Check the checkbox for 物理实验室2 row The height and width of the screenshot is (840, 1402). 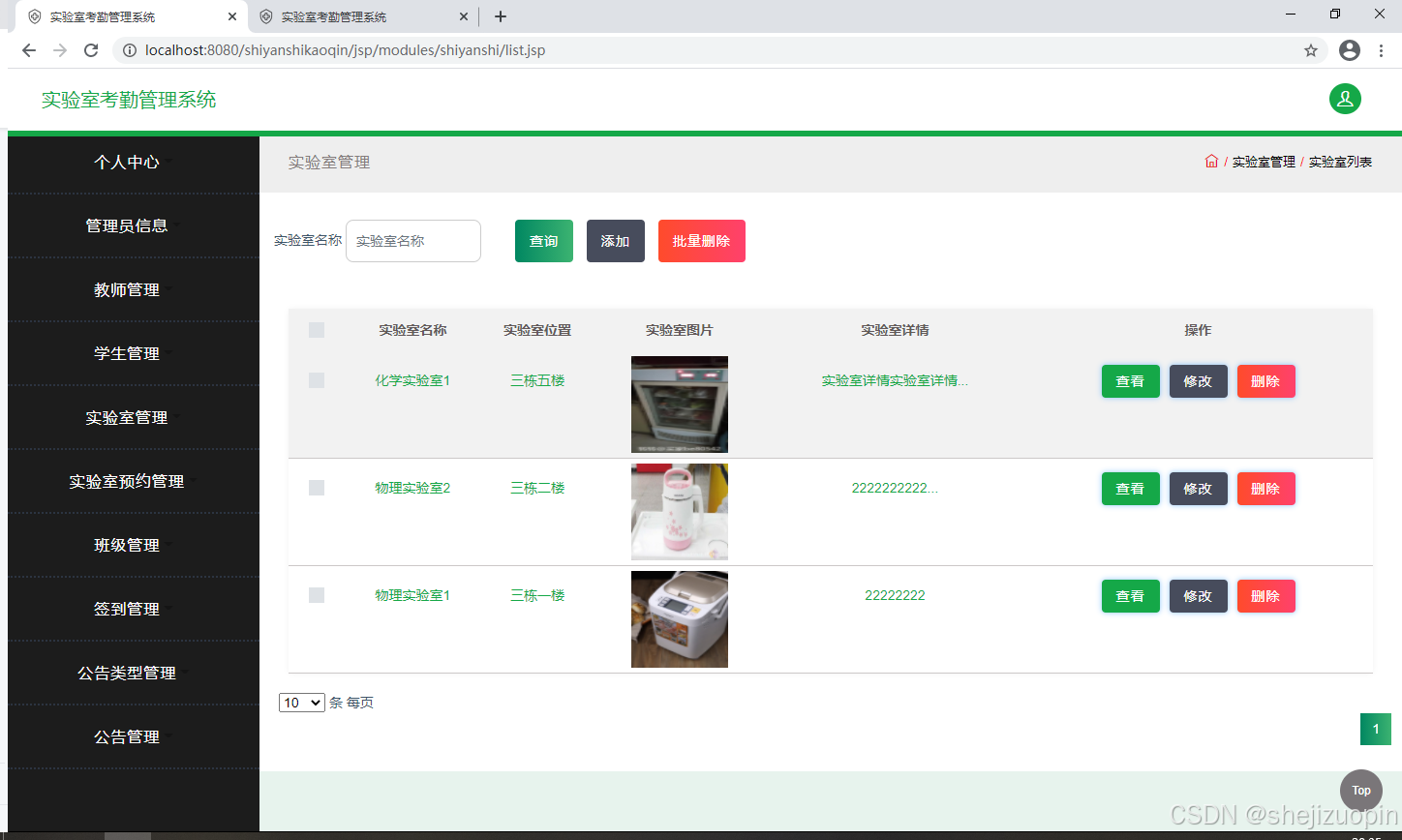(316, 488)
